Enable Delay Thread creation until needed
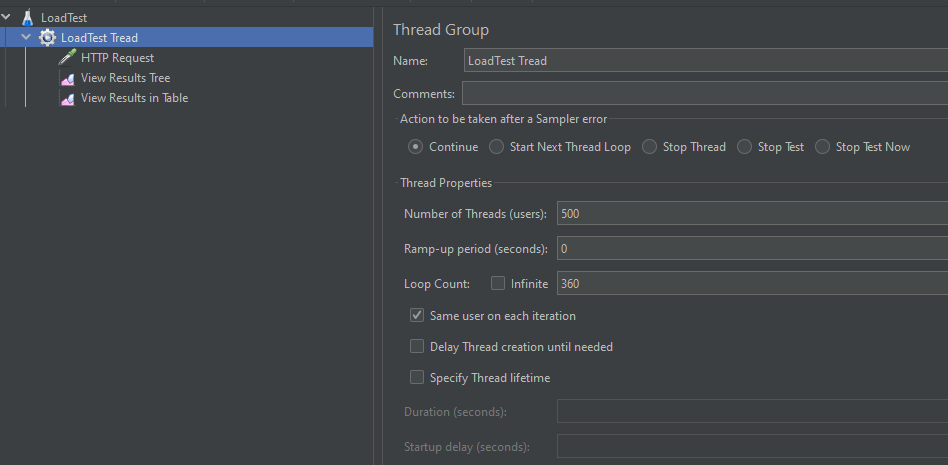Screen dimensions: 948x465 (x=417, y=346)
